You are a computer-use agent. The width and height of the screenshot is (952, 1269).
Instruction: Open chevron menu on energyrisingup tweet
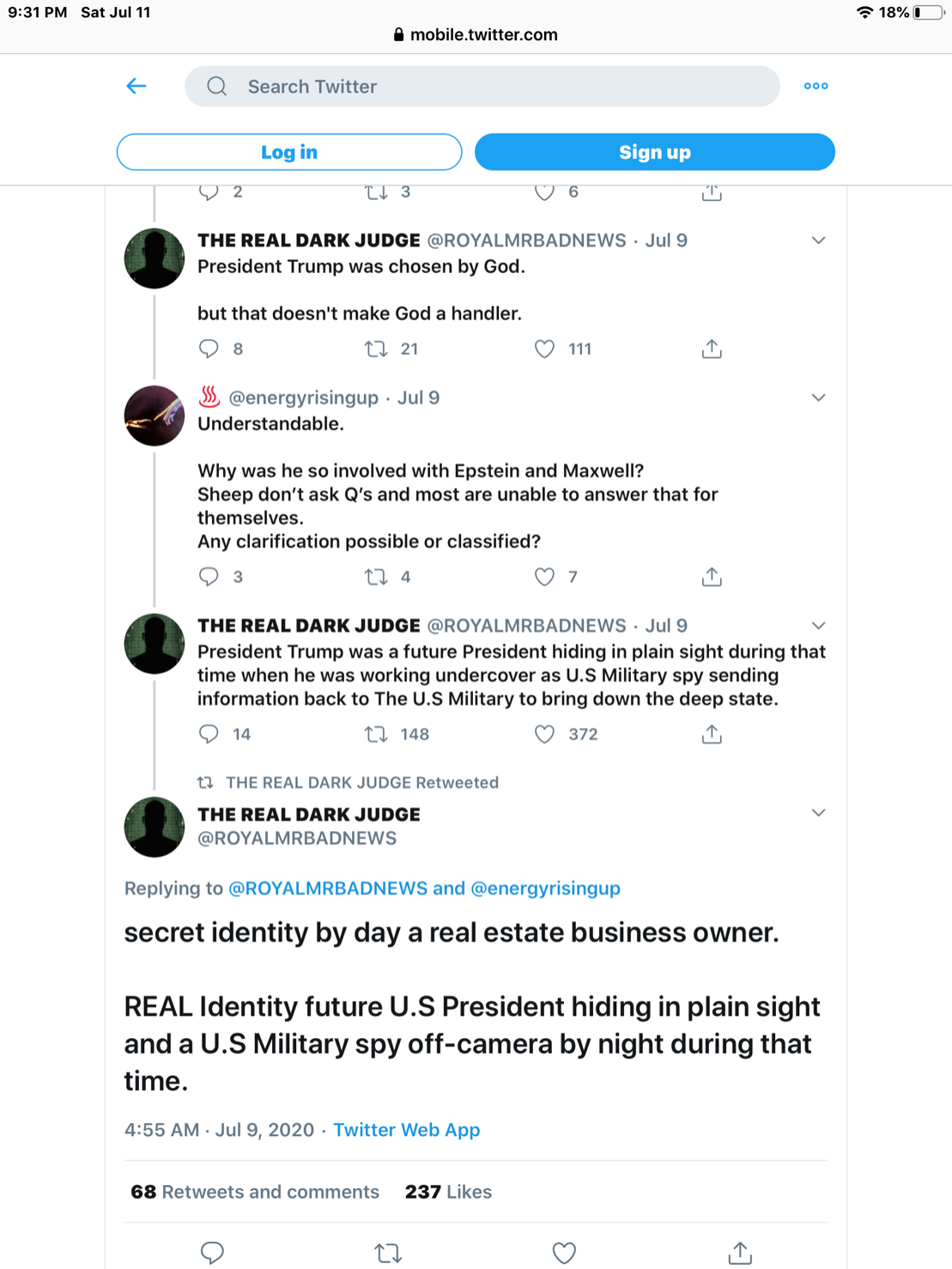click(818, 398)
